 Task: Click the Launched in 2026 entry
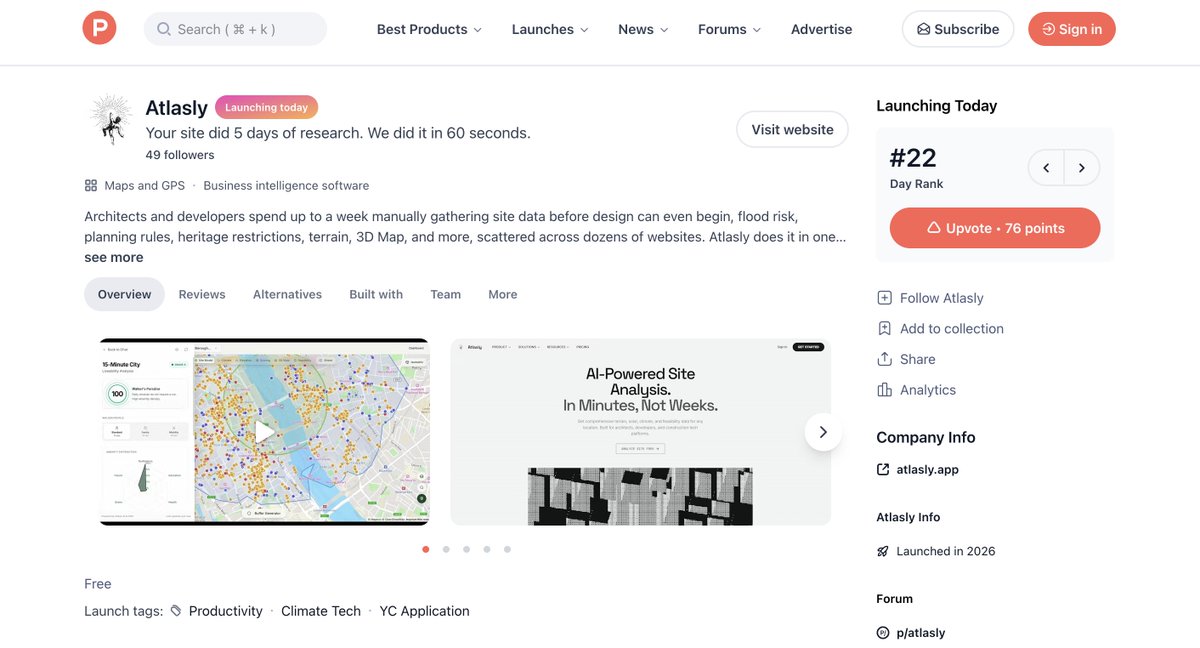[936, 551]
